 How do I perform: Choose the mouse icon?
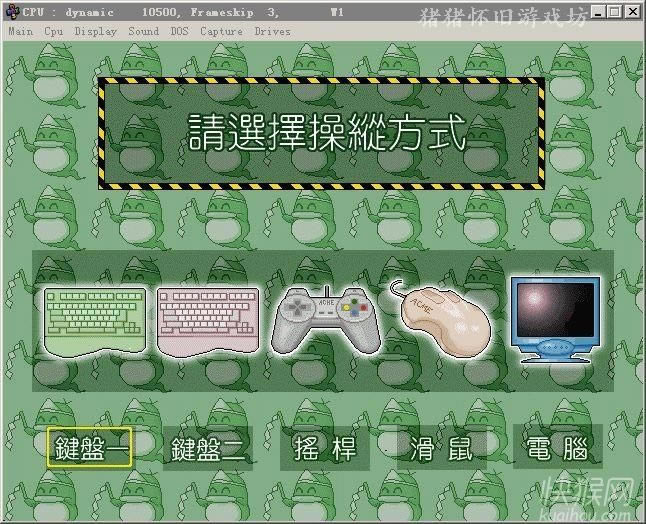pos(444,316)
